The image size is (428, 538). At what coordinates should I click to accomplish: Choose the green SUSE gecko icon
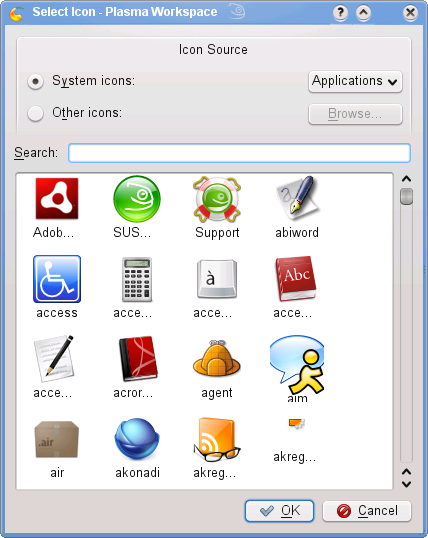pyautogui.click(x=137, y=199)
